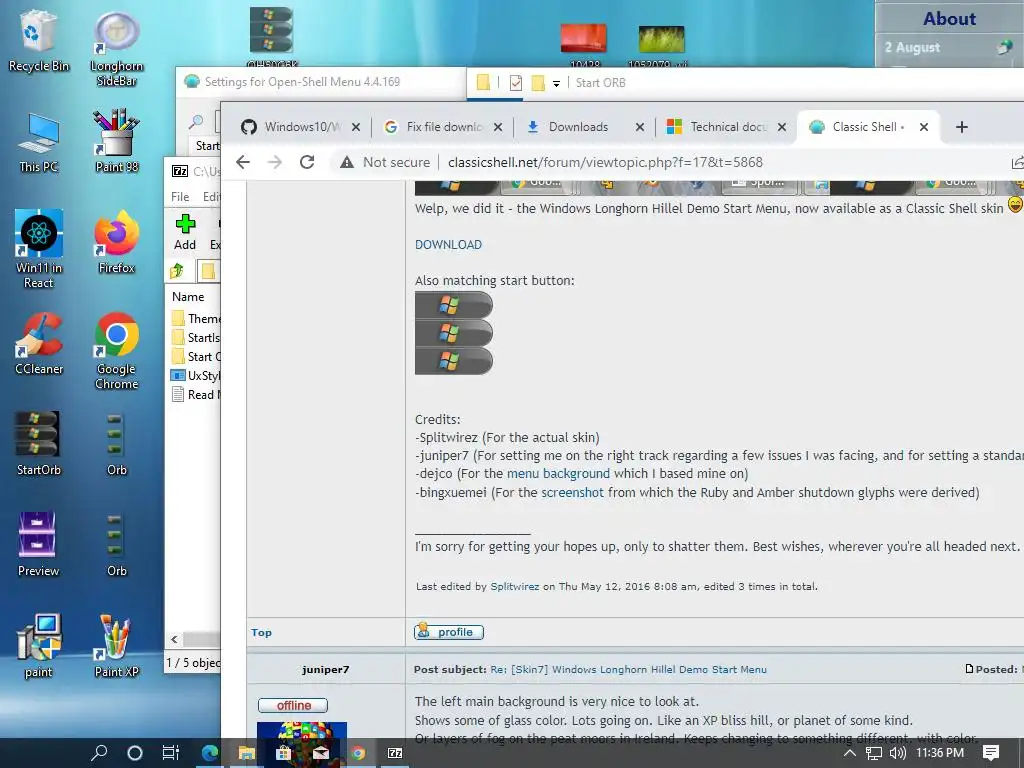Click the start button image in post
Screen dimensions: 1024x768
(454, 333)
